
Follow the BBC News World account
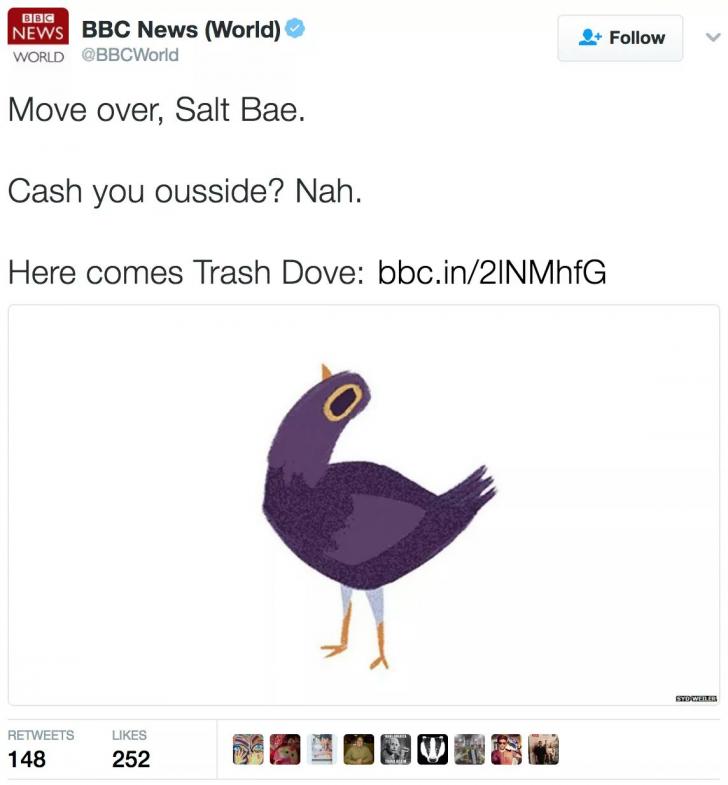tap(620, 38)
